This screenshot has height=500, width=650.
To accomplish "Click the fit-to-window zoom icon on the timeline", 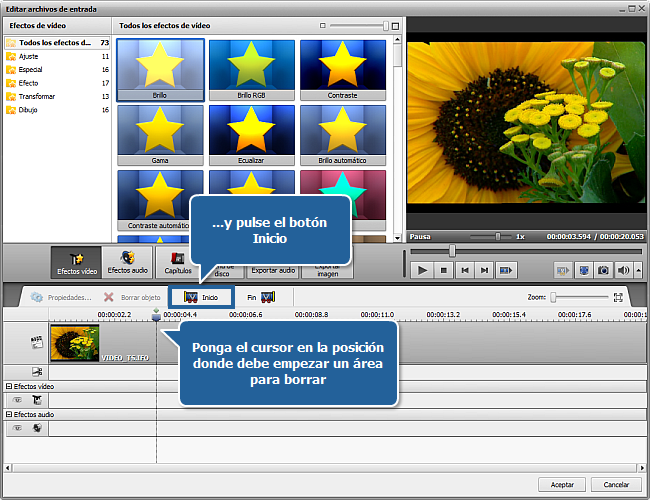I will (618, 297).
